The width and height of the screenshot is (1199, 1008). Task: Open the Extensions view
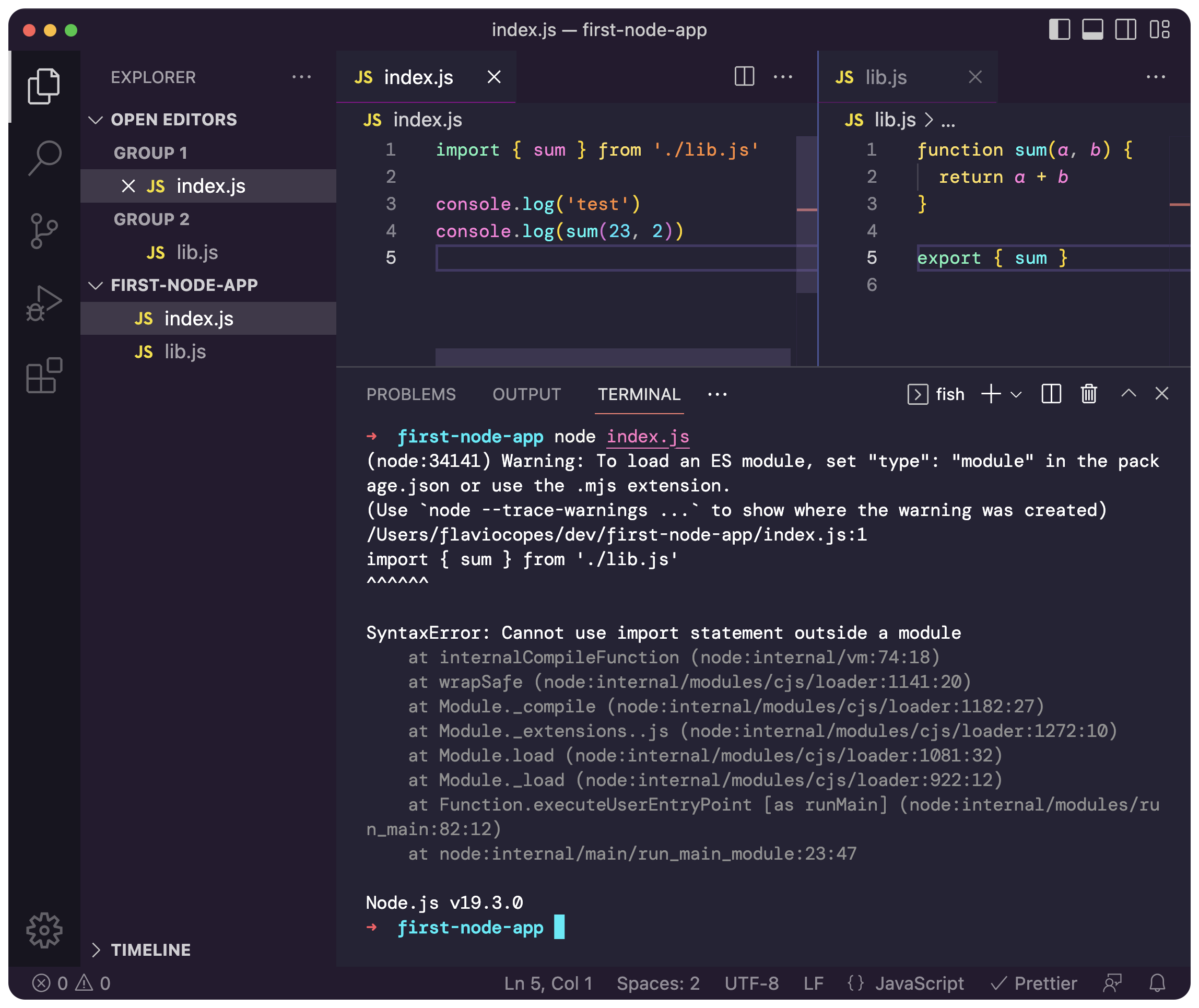tap(44, 376)
